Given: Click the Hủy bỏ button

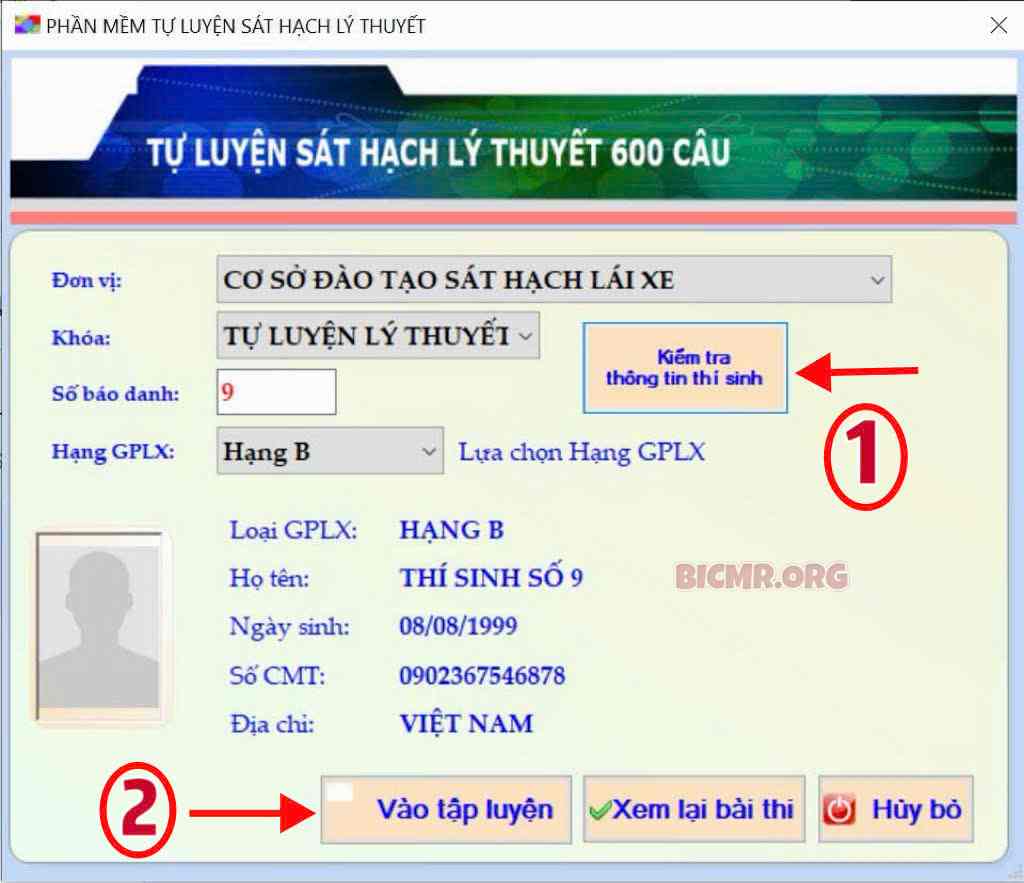Looking at the screenshot, I should point(895,810).
